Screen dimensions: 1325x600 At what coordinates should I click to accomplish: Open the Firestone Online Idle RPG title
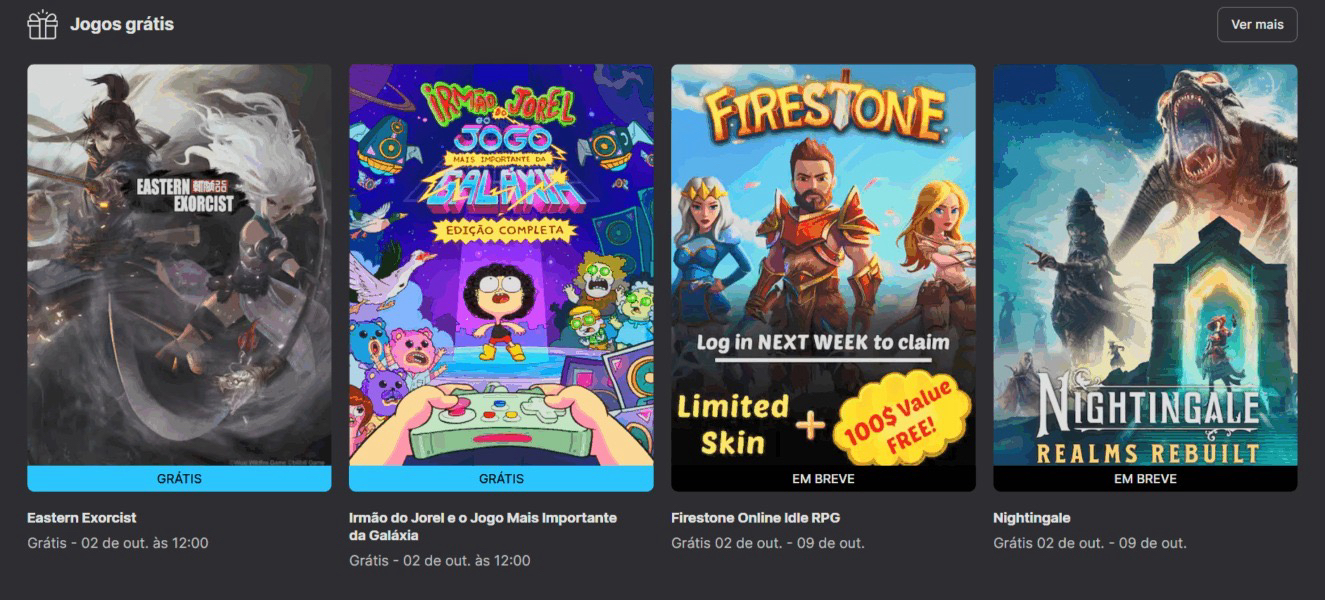755,518
